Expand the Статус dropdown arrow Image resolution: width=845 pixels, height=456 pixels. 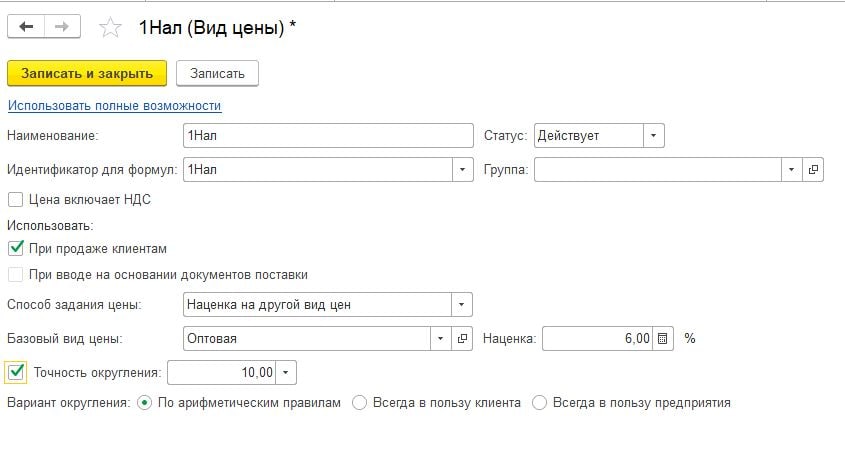click(x=653, y=135)
